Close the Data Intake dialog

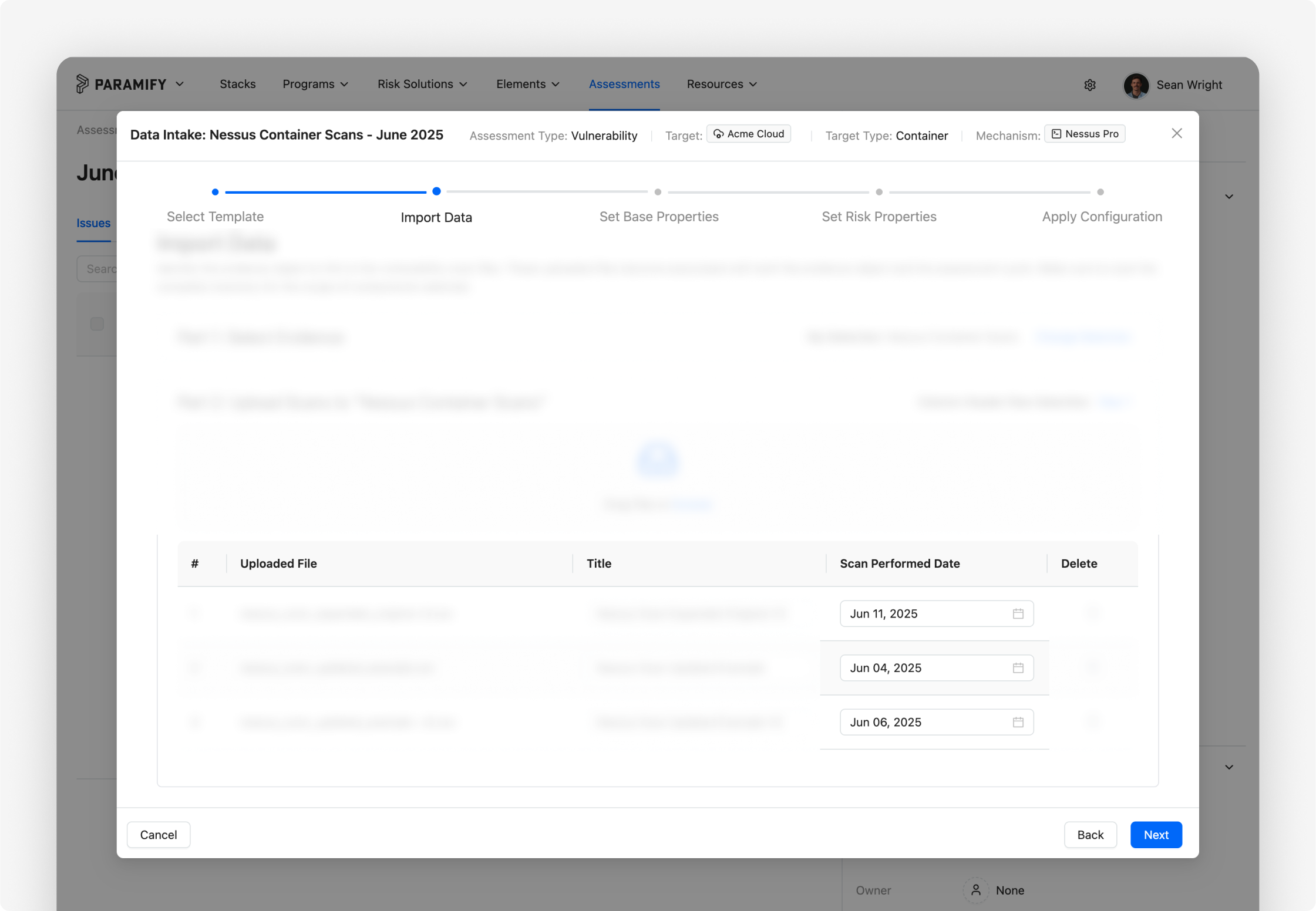(1176, 133)
